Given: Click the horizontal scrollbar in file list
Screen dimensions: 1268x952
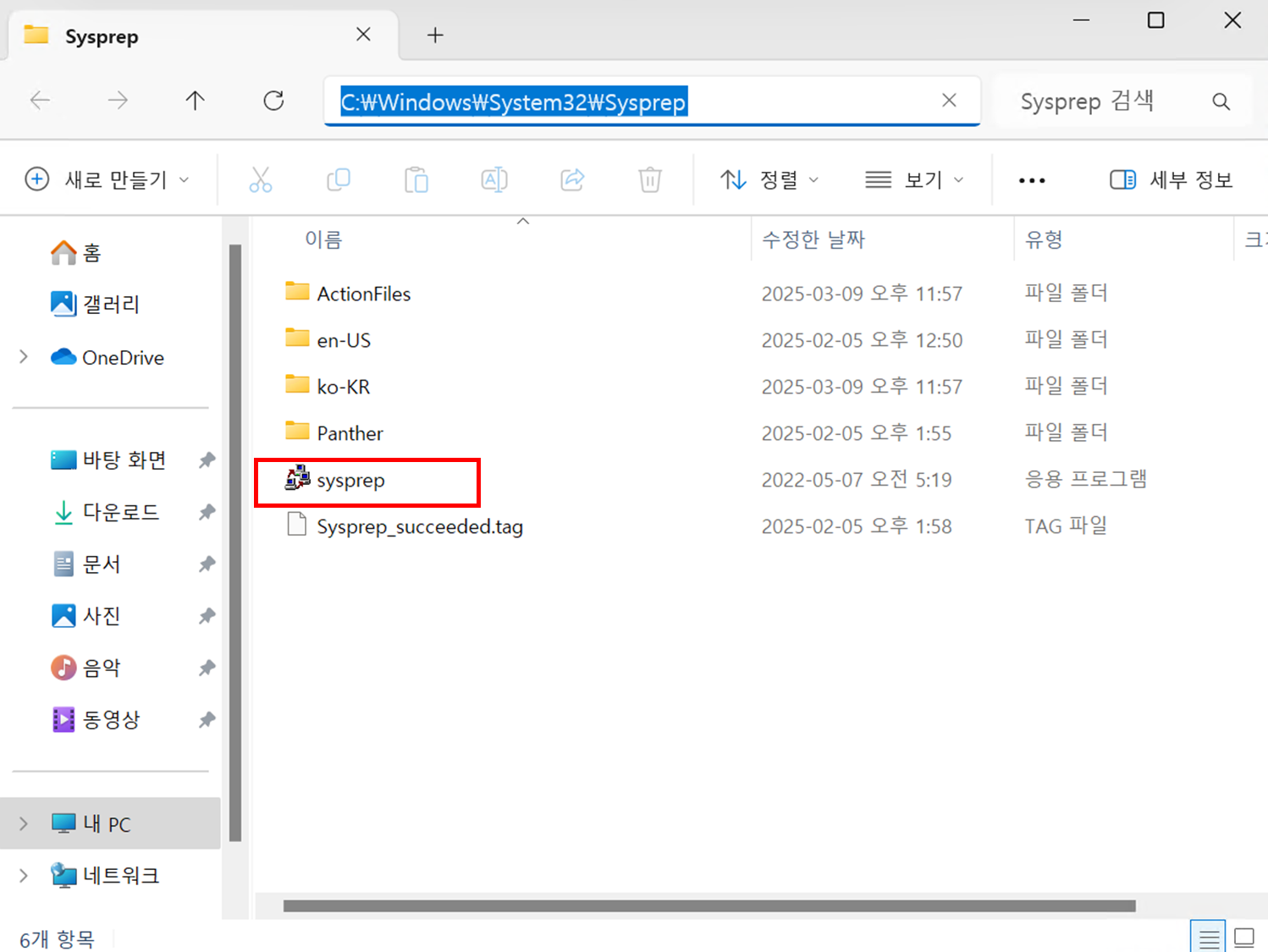Looking at the screenshot, I should pyautogui.click(x=709, y=905).
